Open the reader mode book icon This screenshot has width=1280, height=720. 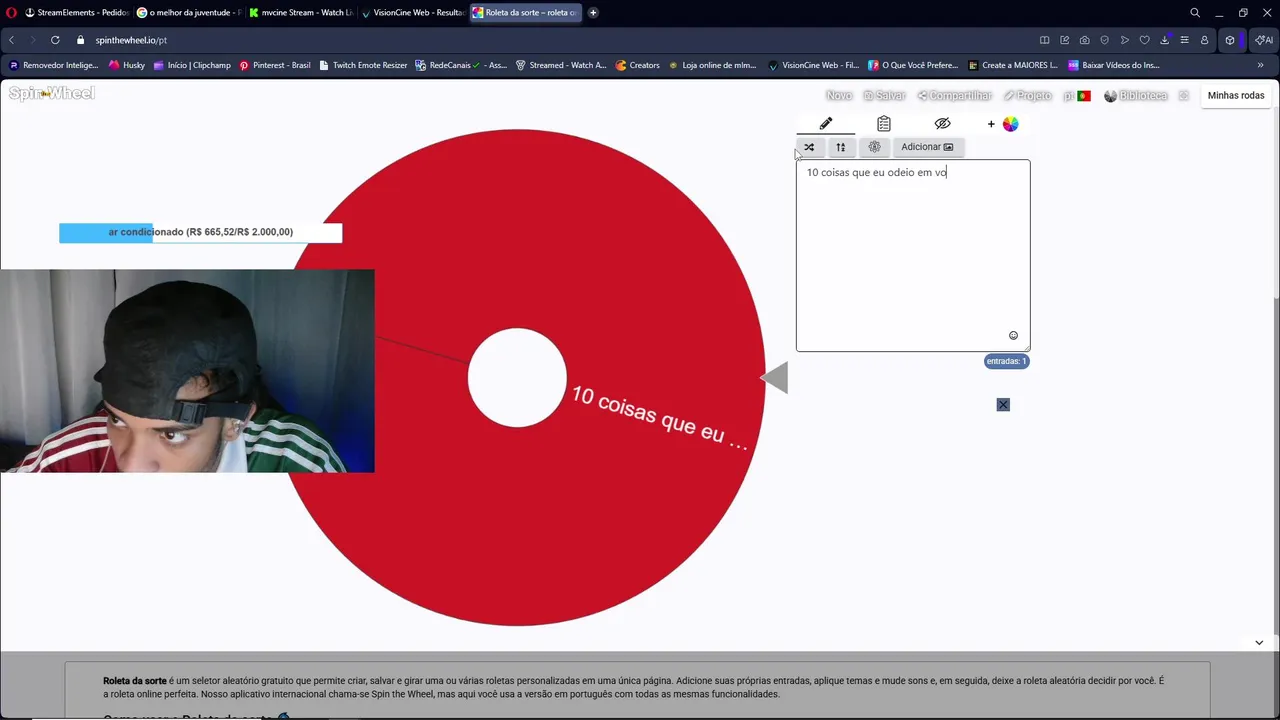click(x=1044, y=40)
